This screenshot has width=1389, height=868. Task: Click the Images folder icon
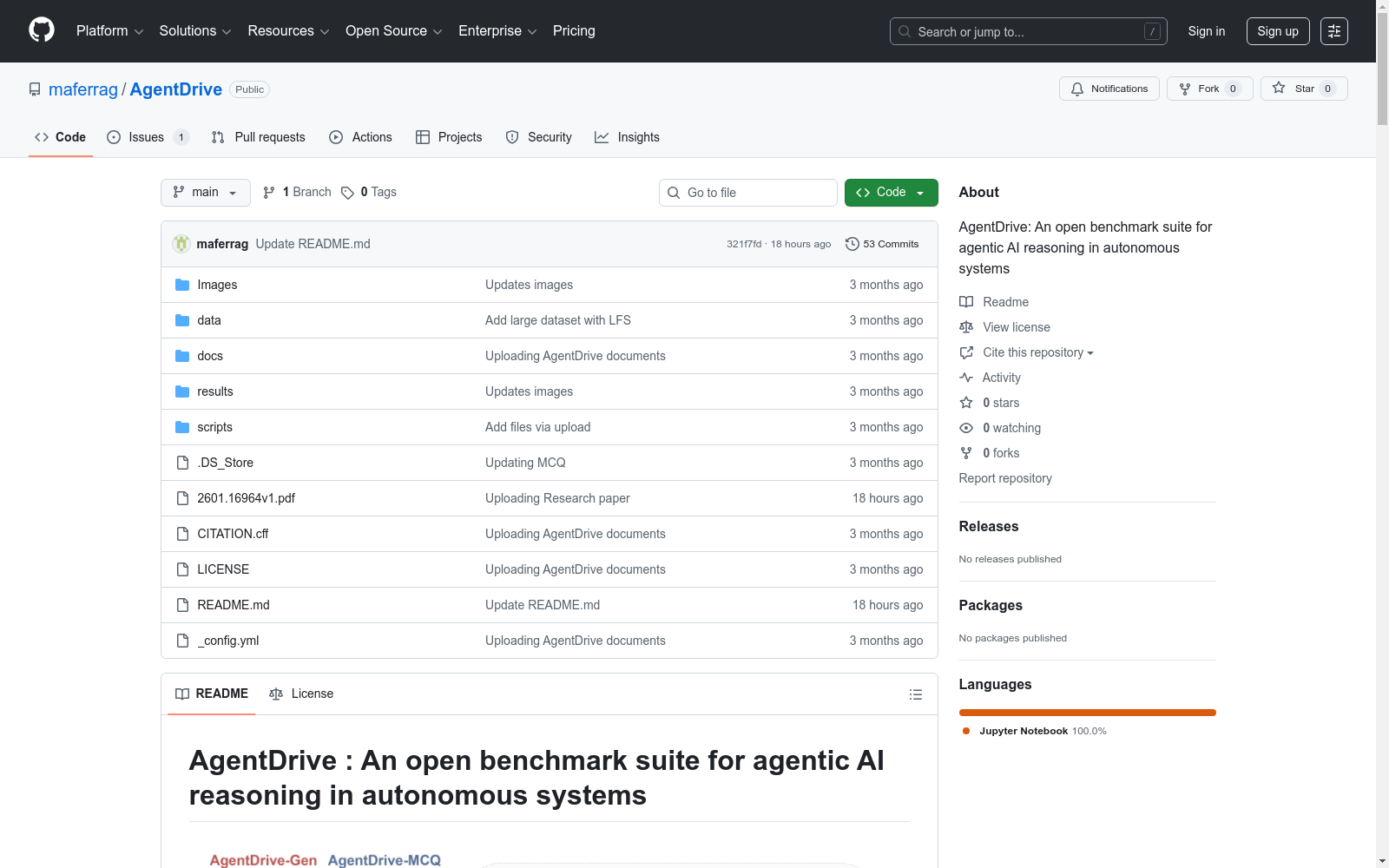tap(182, 285)
